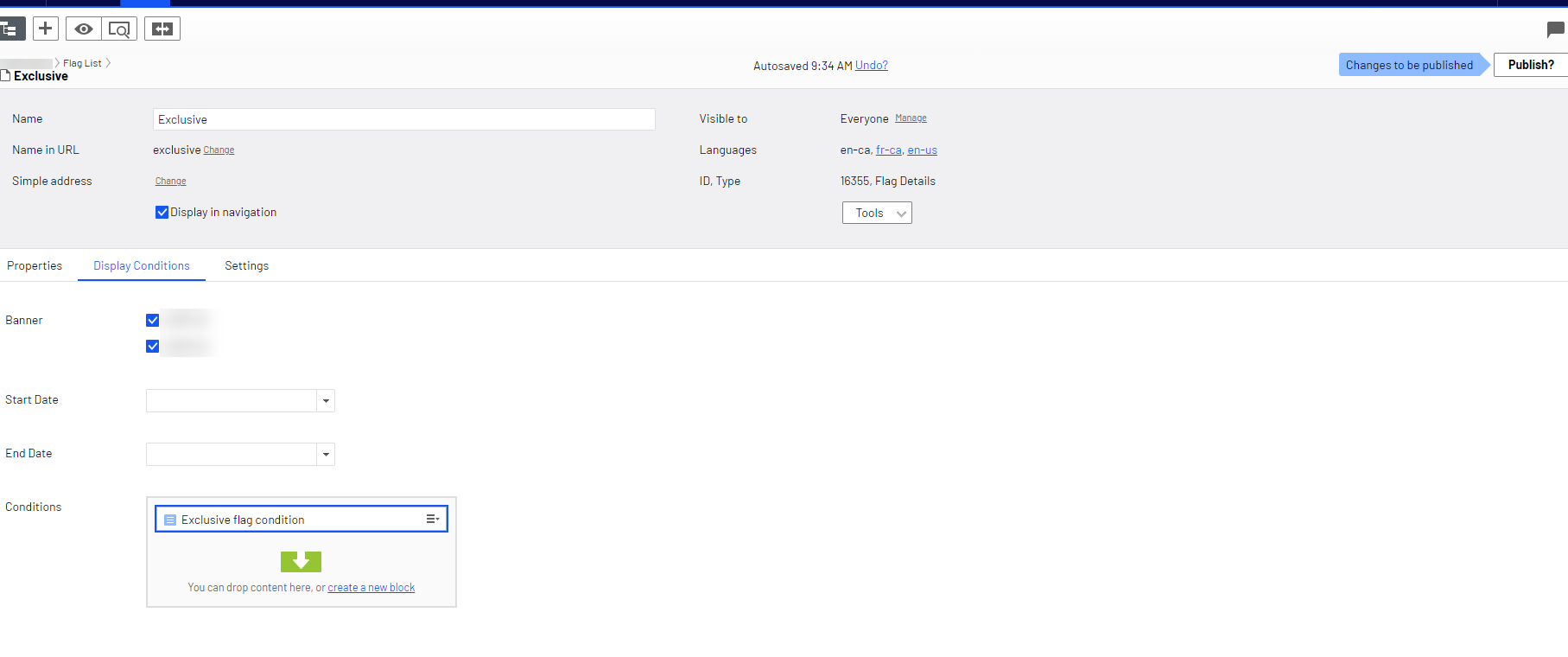The width and height of the screenshot is (1568, 657).
Task: Click the Publish? button
Action: 1530,65
